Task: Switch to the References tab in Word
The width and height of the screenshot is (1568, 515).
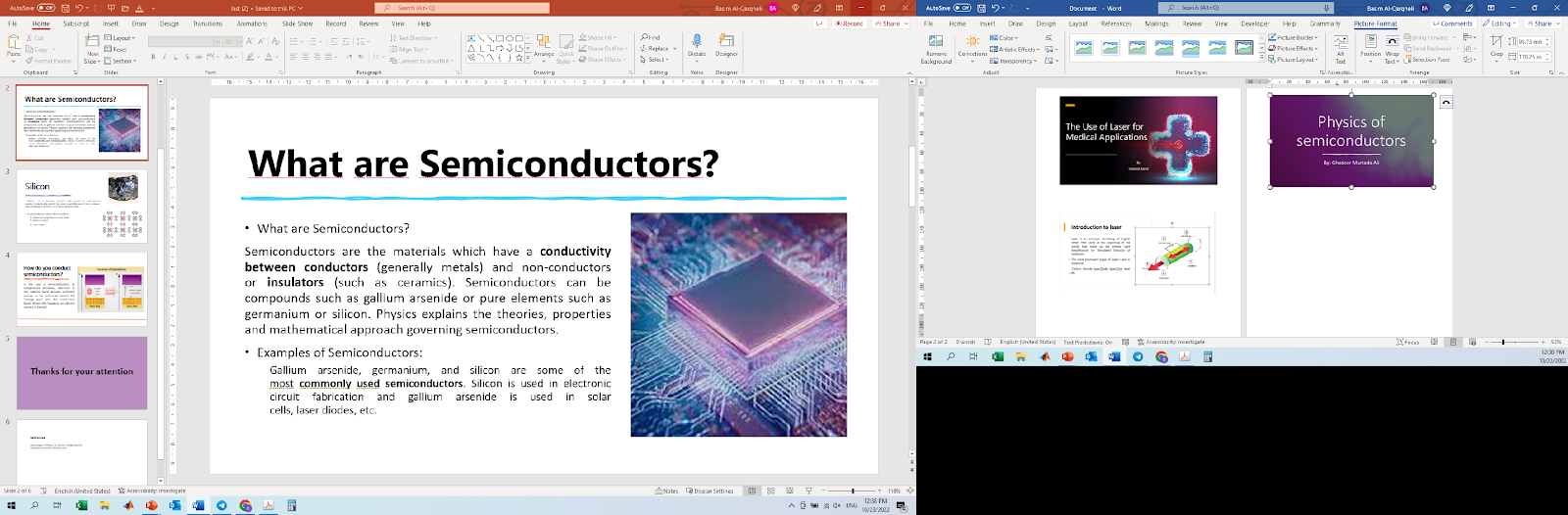Action: [1115, 23]
